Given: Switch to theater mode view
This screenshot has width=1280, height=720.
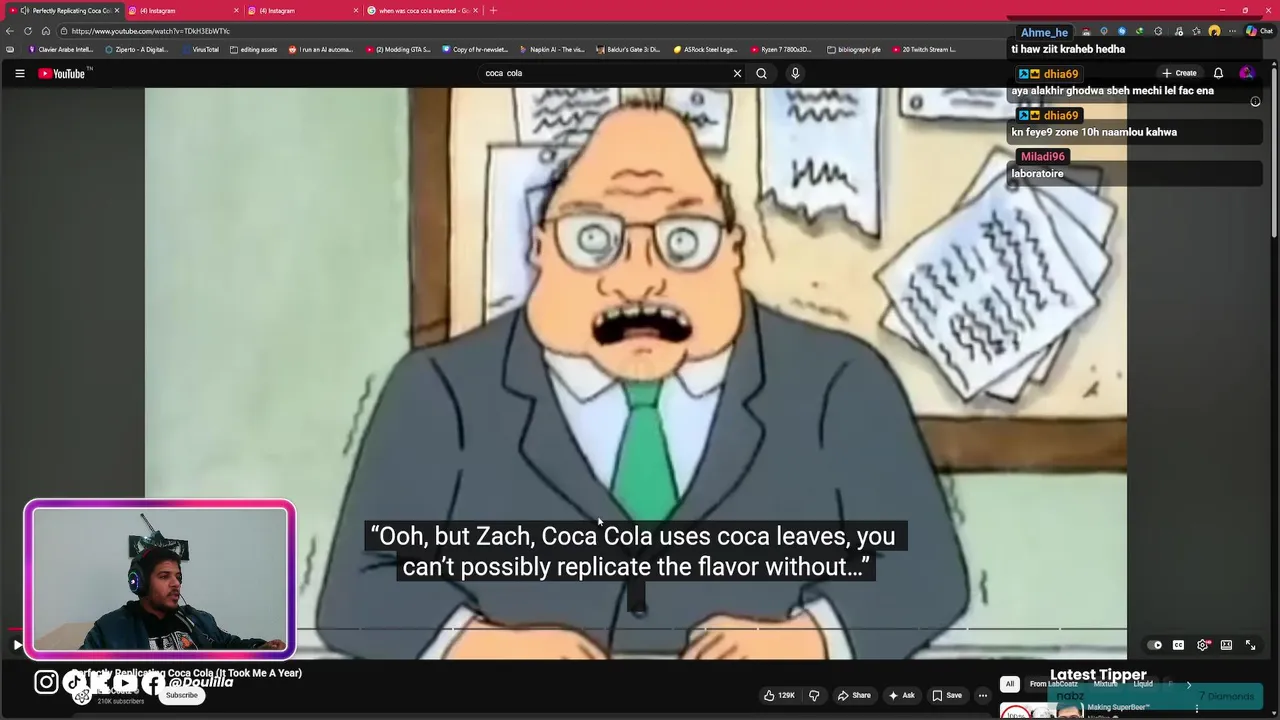Looking at the screenshot, I should [x=1226, y=645].
